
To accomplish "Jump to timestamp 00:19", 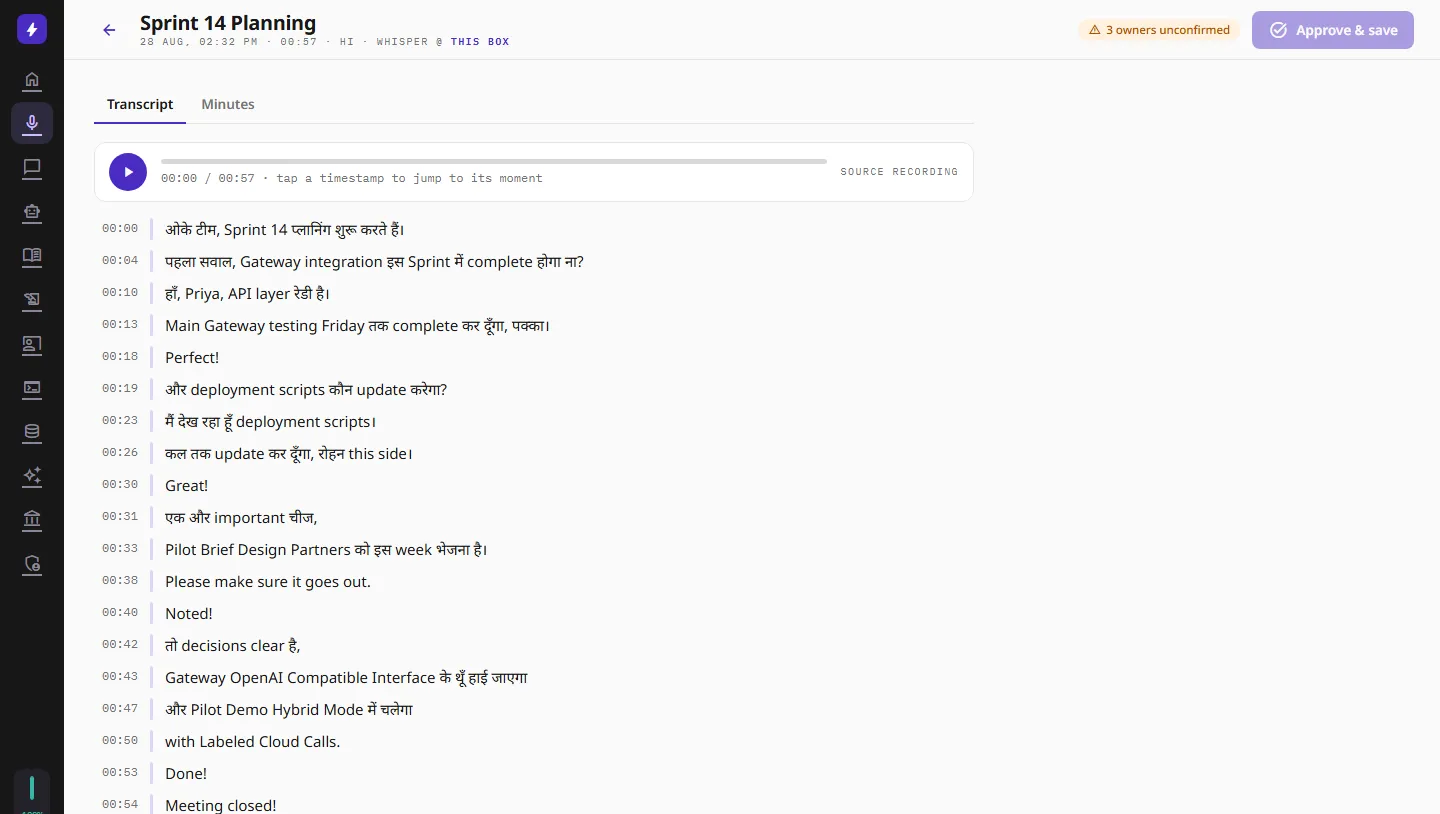I will tap(120, 389).
